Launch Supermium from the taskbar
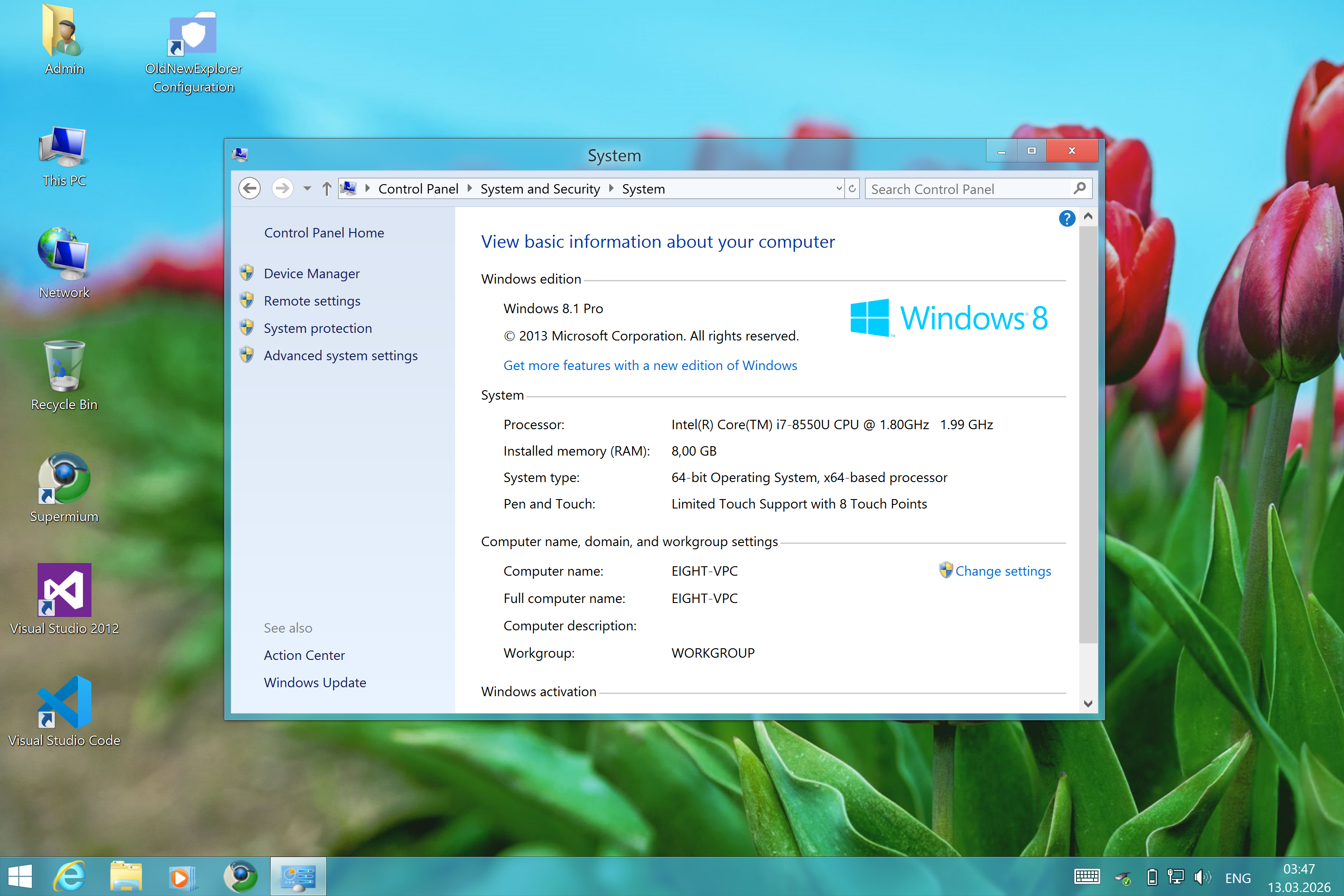The image size is (1344, 896). pyautogui.click(x=240, y=877)
